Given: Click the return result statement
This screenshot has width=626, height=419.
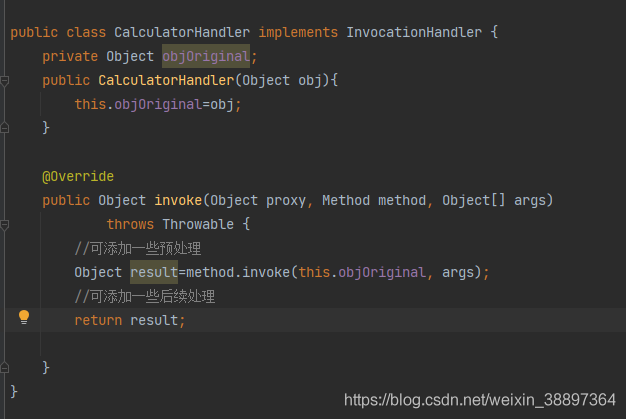Looking at the screenshot, I should [130, 320].
